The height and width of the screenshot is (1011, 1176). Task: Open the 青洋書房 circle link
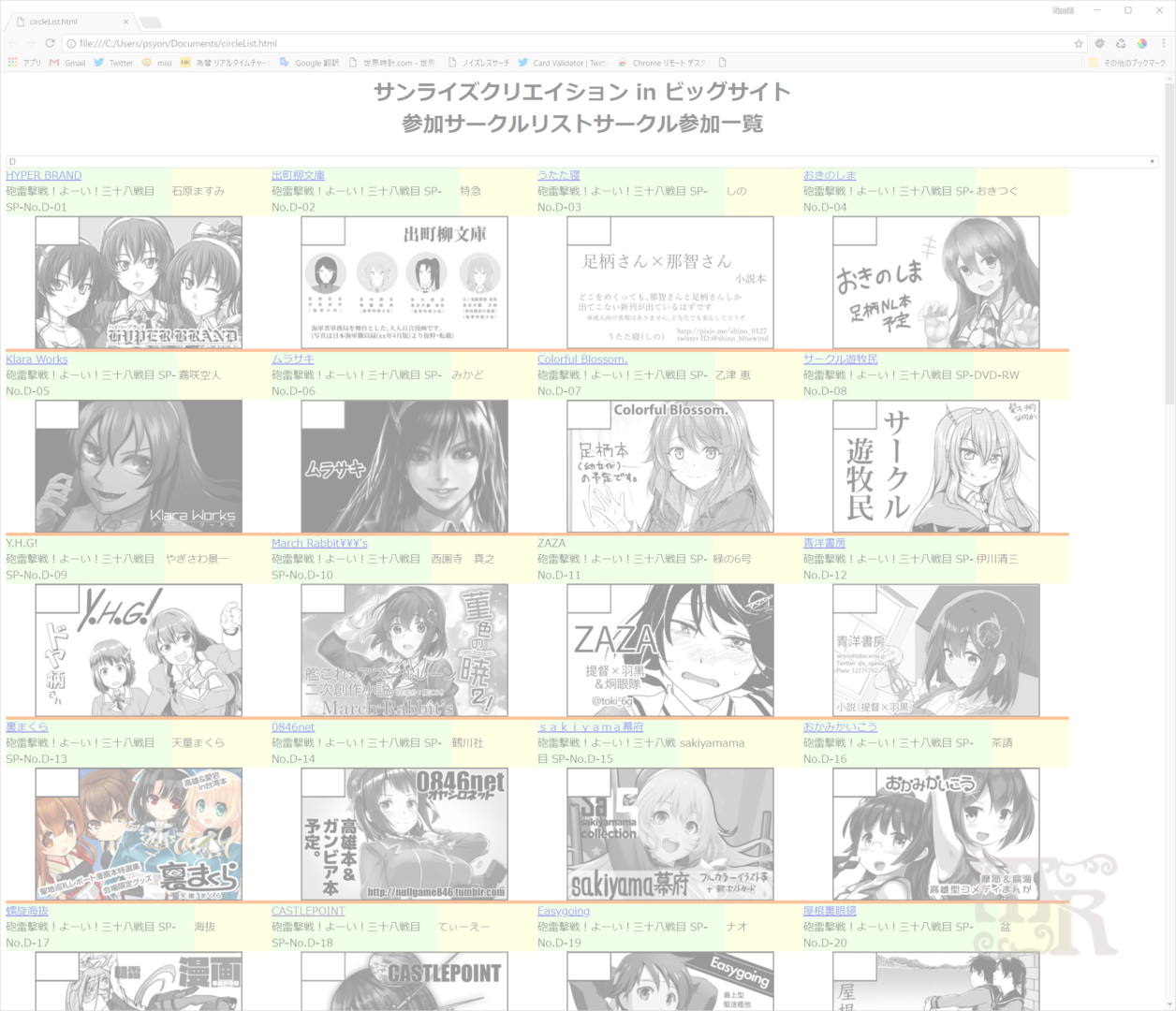[x=824, y=543]
